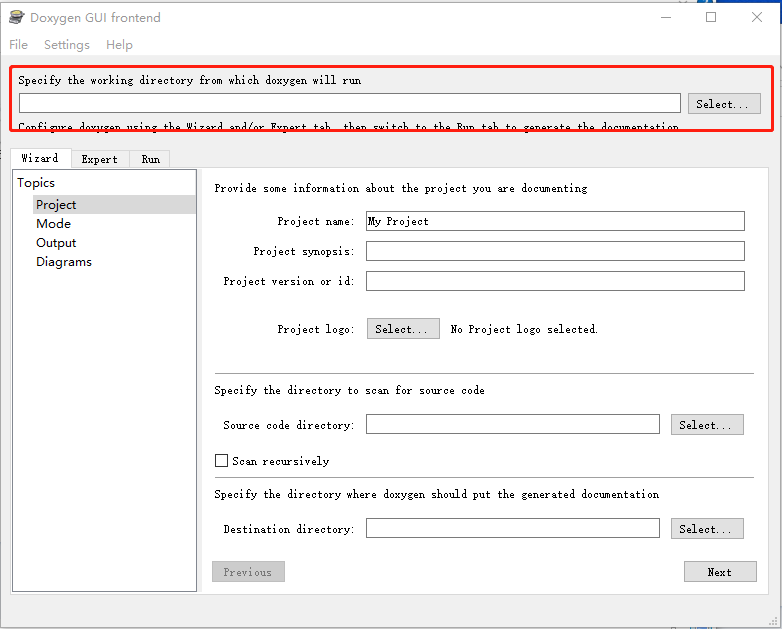Select the Project topic
The width and height of the screenshot is (782, 629).
[114, 205]
